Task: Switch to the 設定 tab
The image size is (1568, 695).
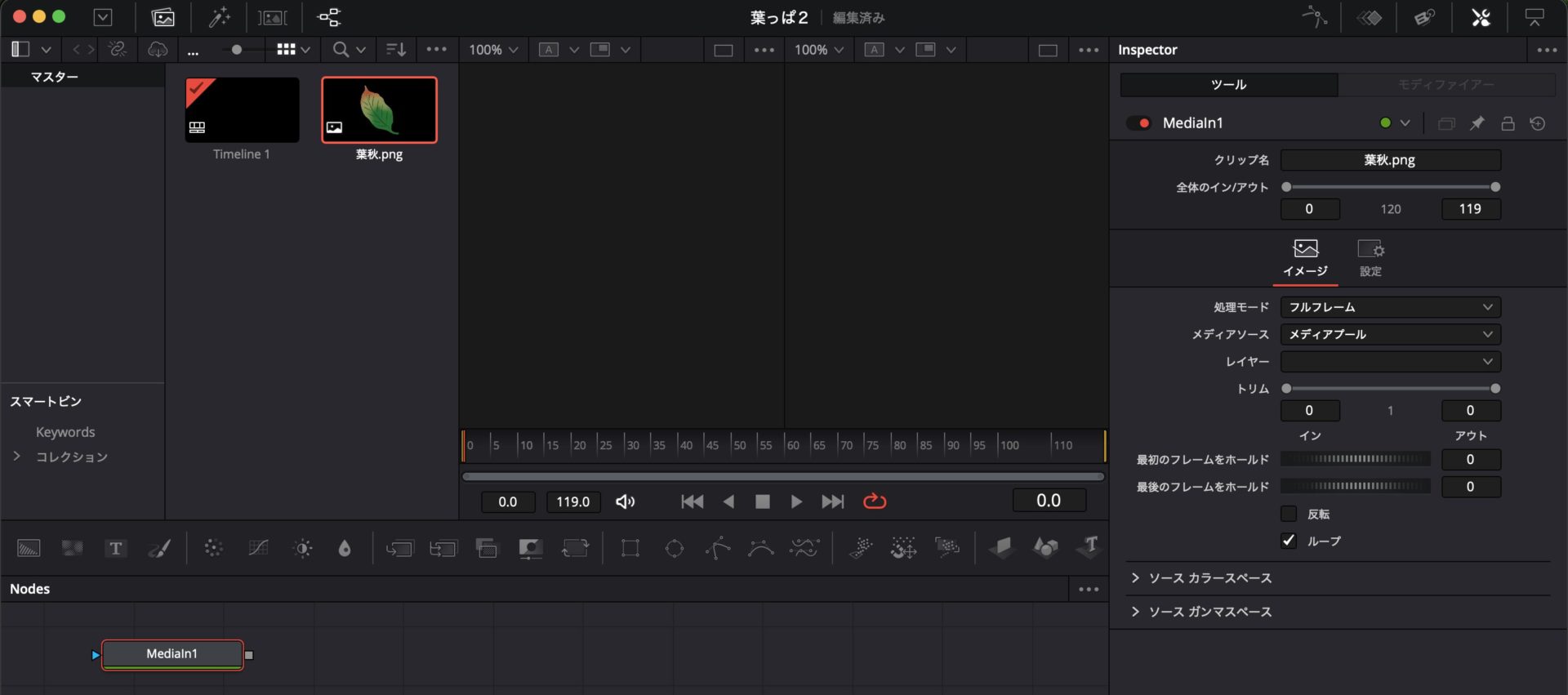Action: tap(1370, 257)
